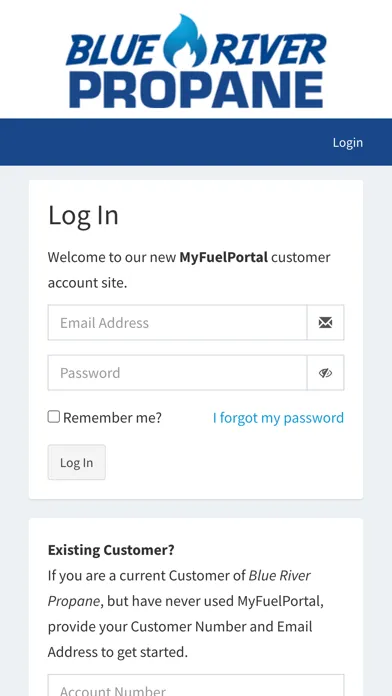
Task: Click the word BLUE in the header logo
Action: (113, 49)
